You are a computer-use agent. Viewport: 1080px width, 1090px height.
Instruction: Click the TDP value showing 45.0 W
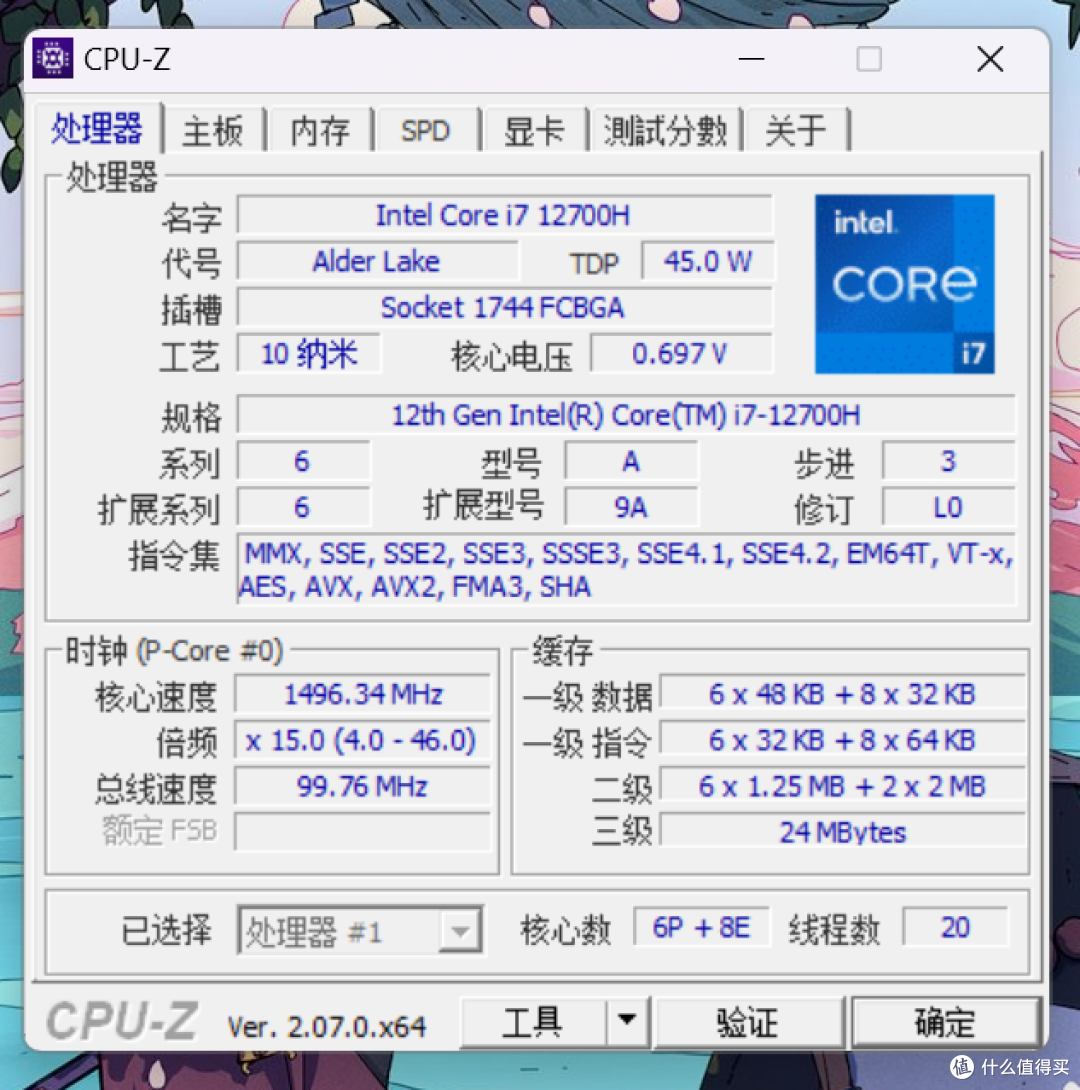tap(707, 261)
